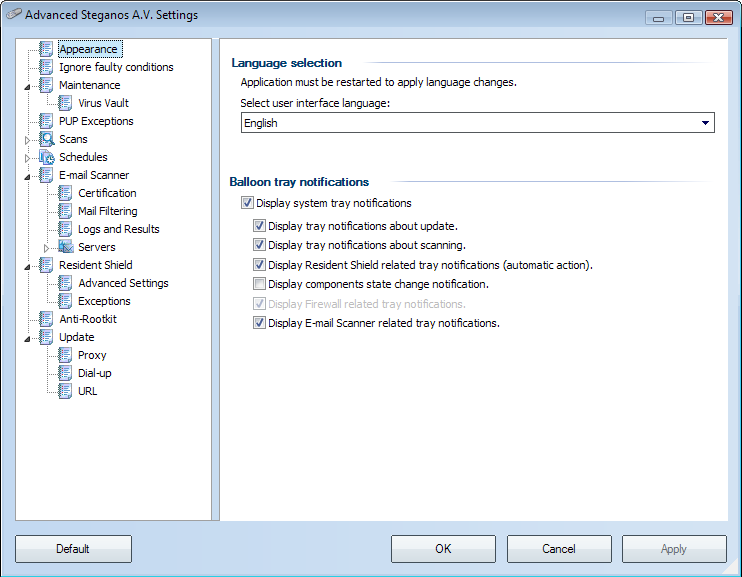Expand the Scans tree node

click(x=27, y=140)
